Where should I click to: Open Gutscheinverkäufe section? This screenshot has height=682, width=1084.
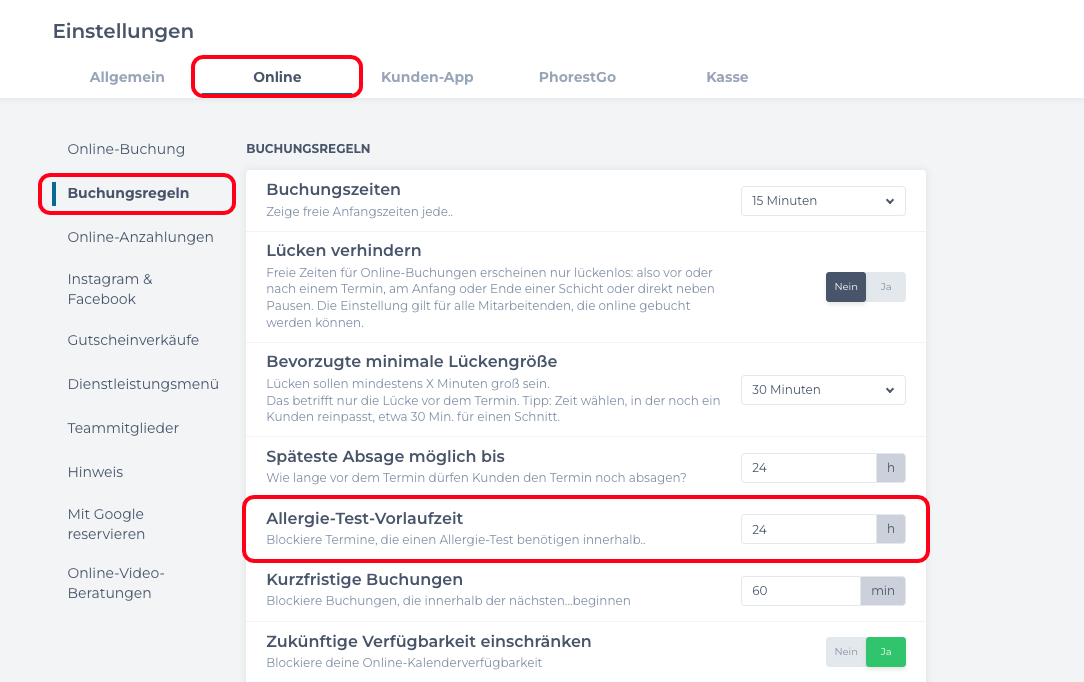point(133,340)
